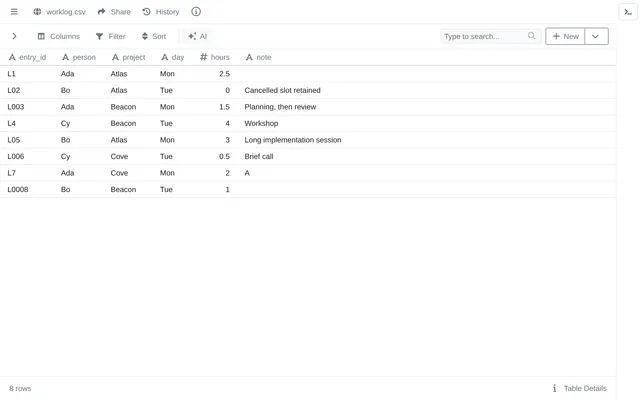The image size is (640, 400).
Task: Click the worklog.csv file name
Action: coord(66,12)
